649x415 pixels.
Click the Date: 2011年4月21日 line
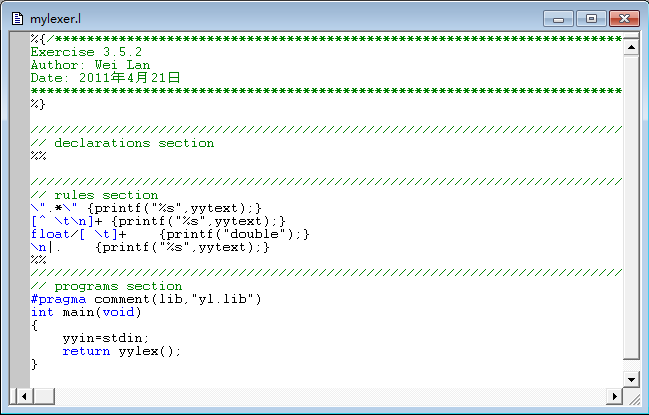point(106,78)
